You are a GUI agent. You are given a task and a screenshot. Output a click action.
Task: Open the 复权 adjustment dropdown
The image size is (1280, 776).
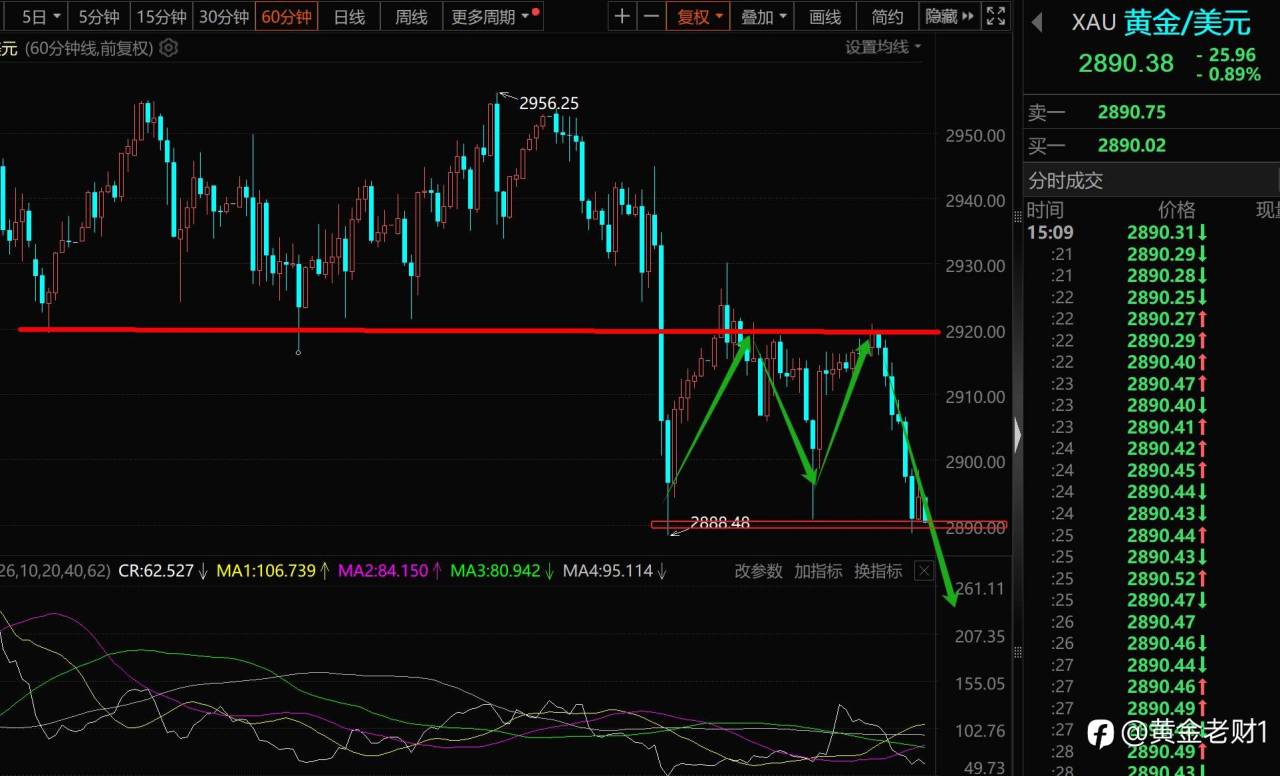pyautogui.click(x=700, y=16)
